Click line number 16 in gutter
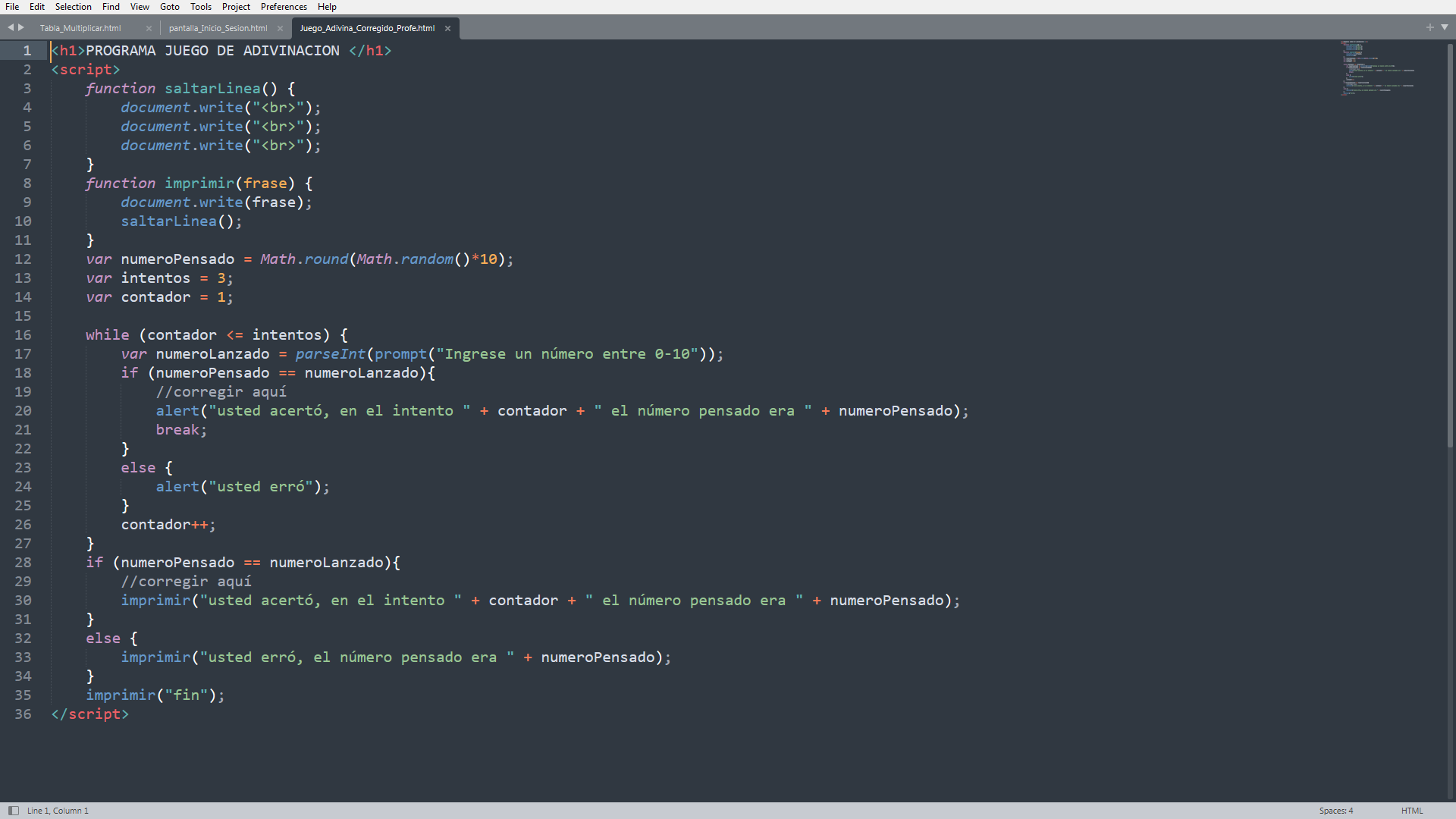The width and height of the screenshot is (1456, 819). pyautogui.click(x=24, y=335)
